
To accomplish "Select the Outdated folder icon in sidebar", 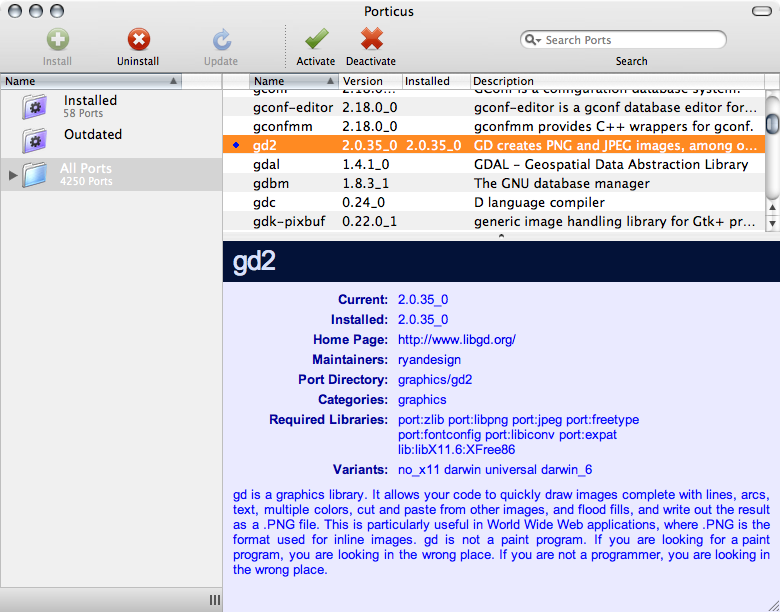I will point(34,140).
